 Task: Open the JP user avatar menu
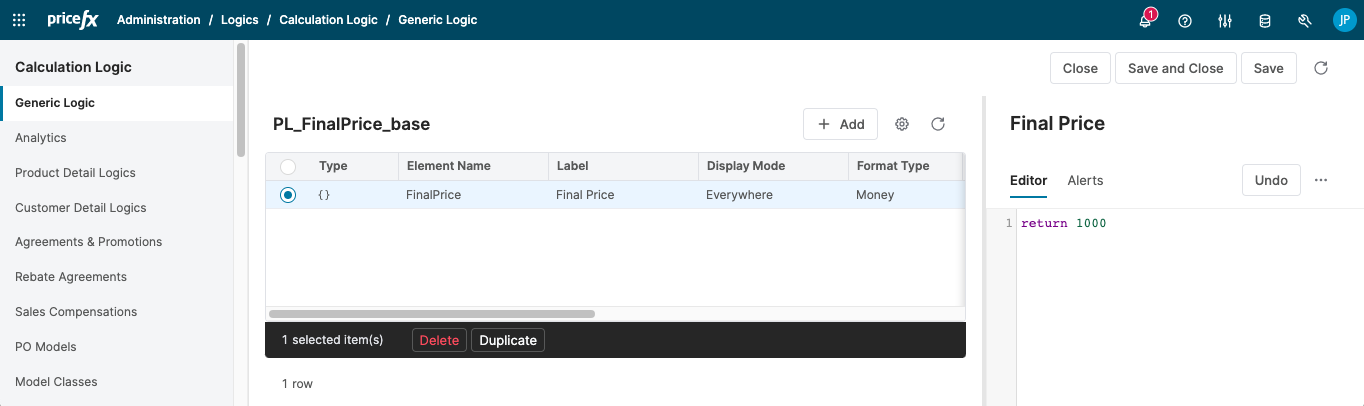click(x=1343, y=20)
